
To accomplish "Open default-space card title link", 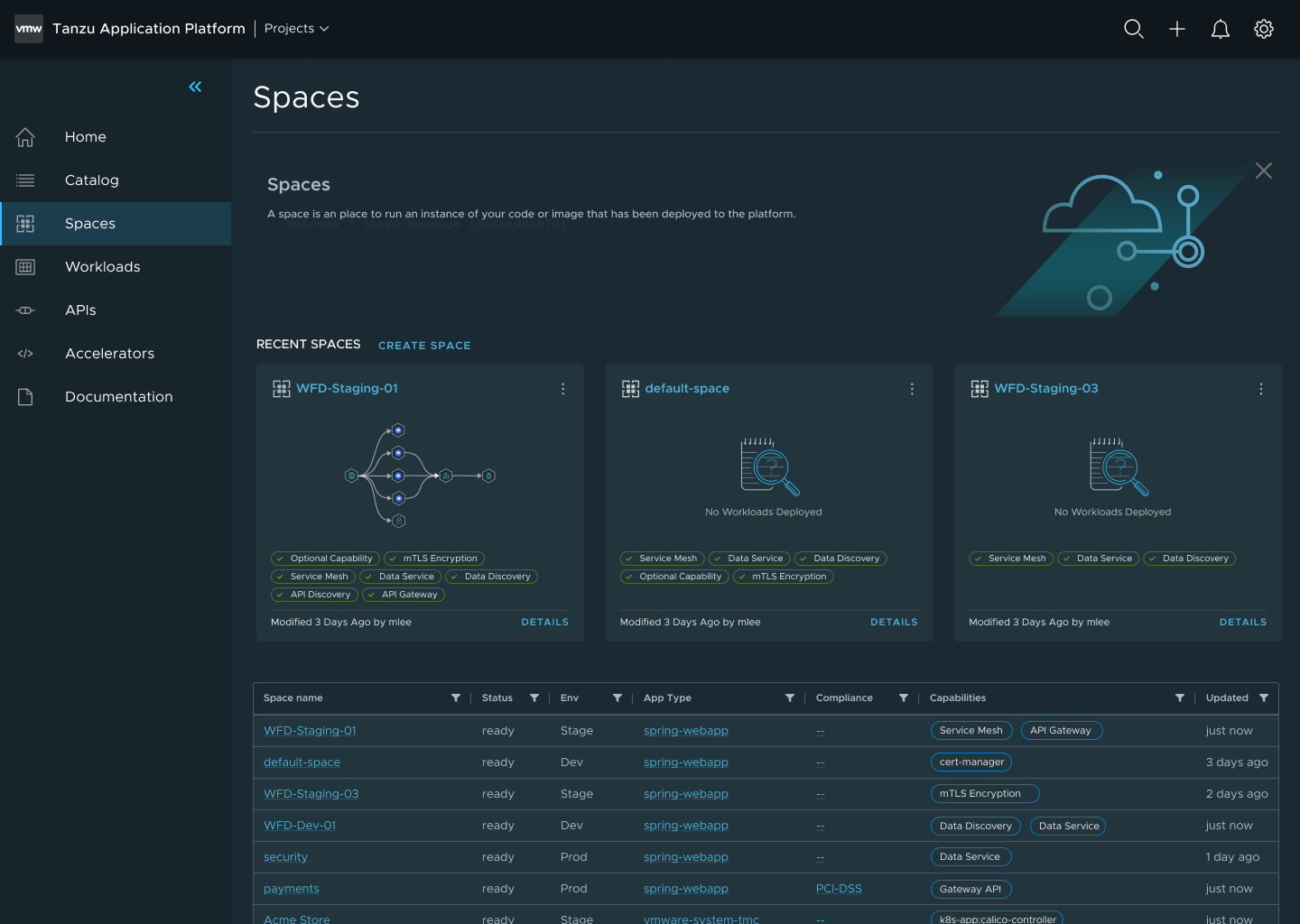I will [687, 389].
